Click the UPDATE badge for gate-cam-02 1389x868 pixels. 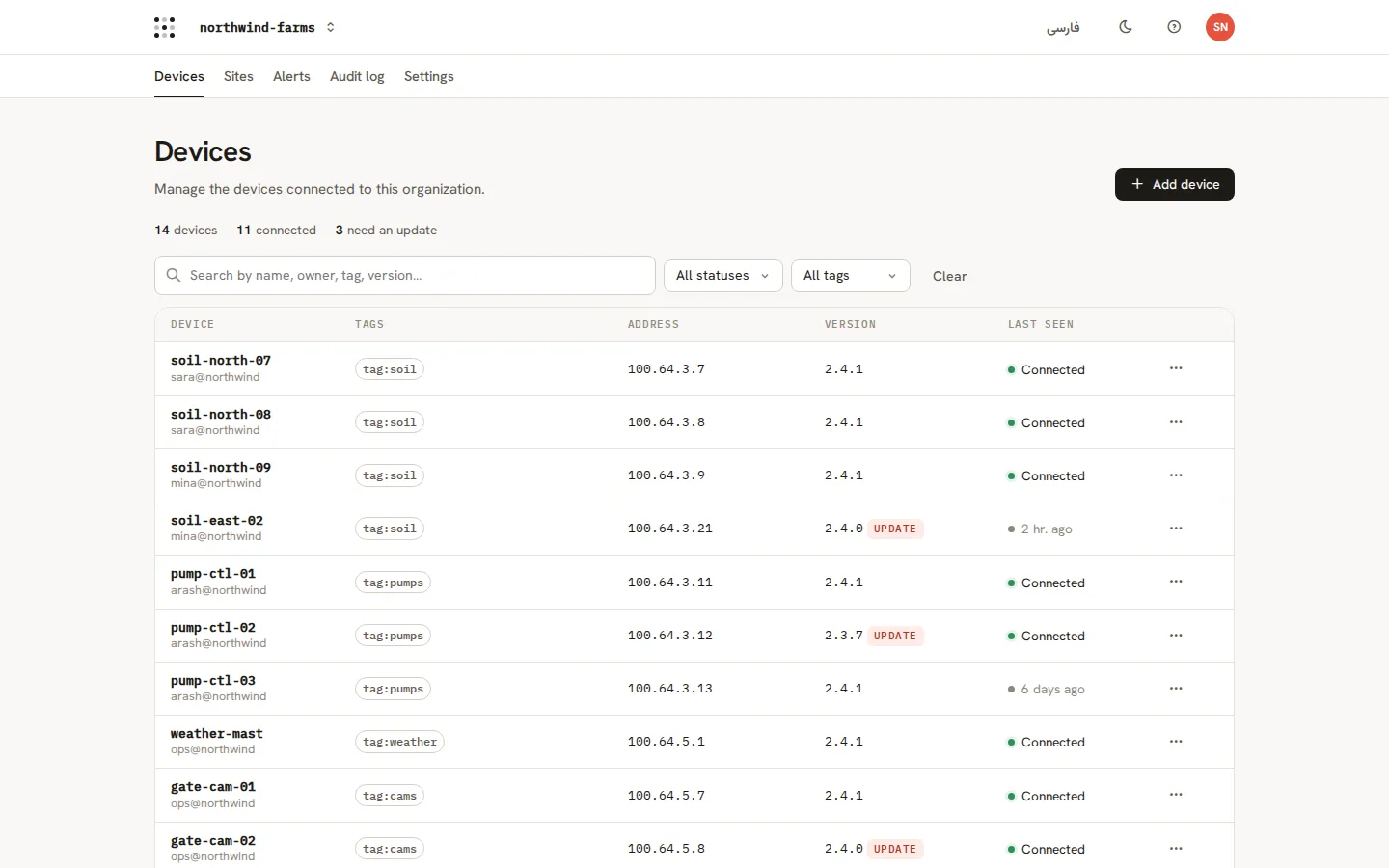[895, 849]
